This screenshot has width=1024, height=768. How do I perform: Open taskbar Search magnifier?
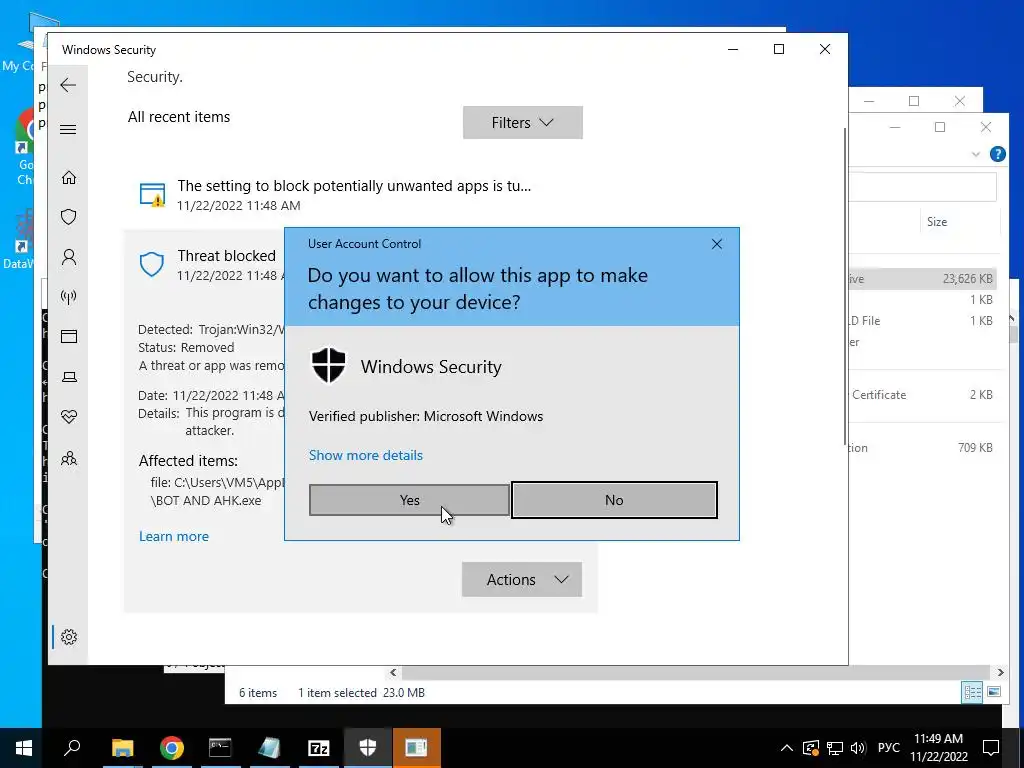[x=72, y=748]
